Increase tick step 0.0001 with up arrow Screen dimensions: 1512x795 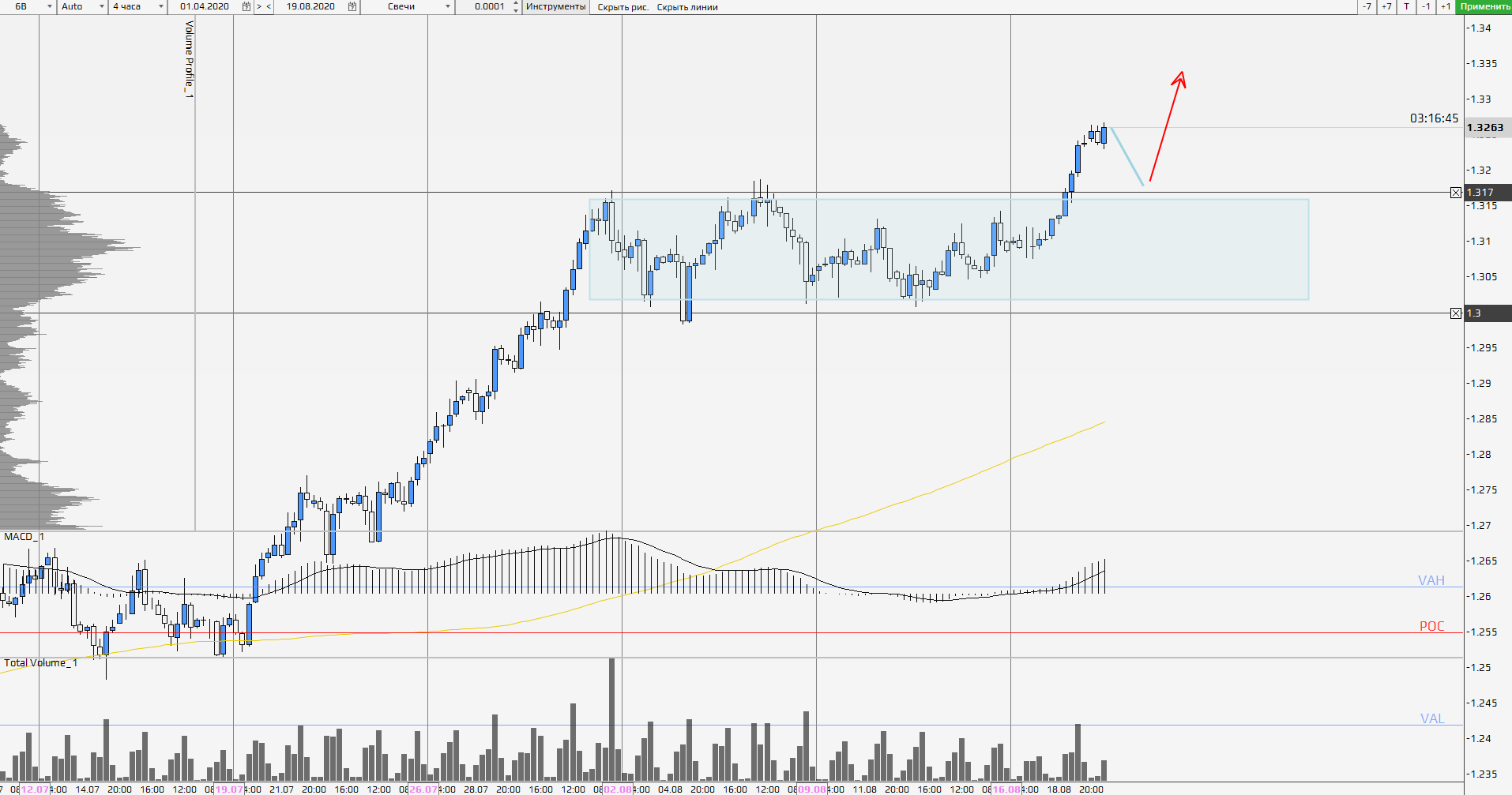[516, 3]
